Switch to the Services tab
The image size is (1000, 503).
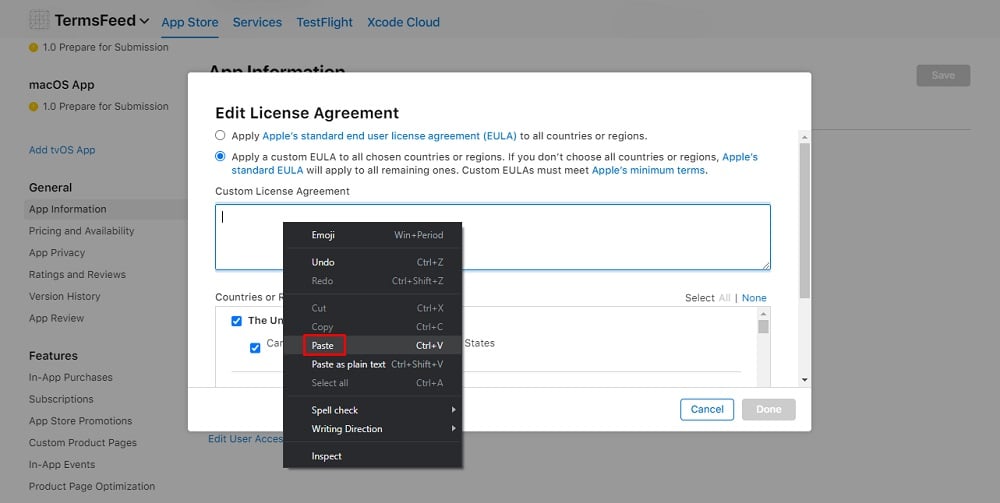point(257,22)
